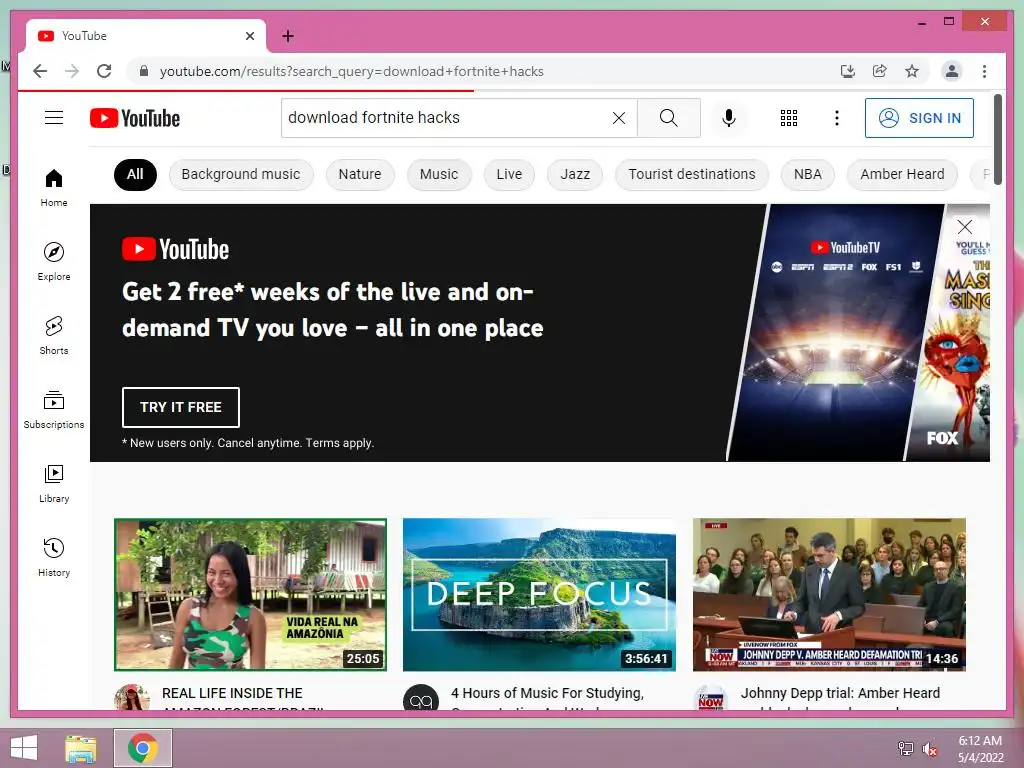Screen dimensions: 1024x768
Task: Bookmark this page with the star icon
Action: [x=912, y=71]
